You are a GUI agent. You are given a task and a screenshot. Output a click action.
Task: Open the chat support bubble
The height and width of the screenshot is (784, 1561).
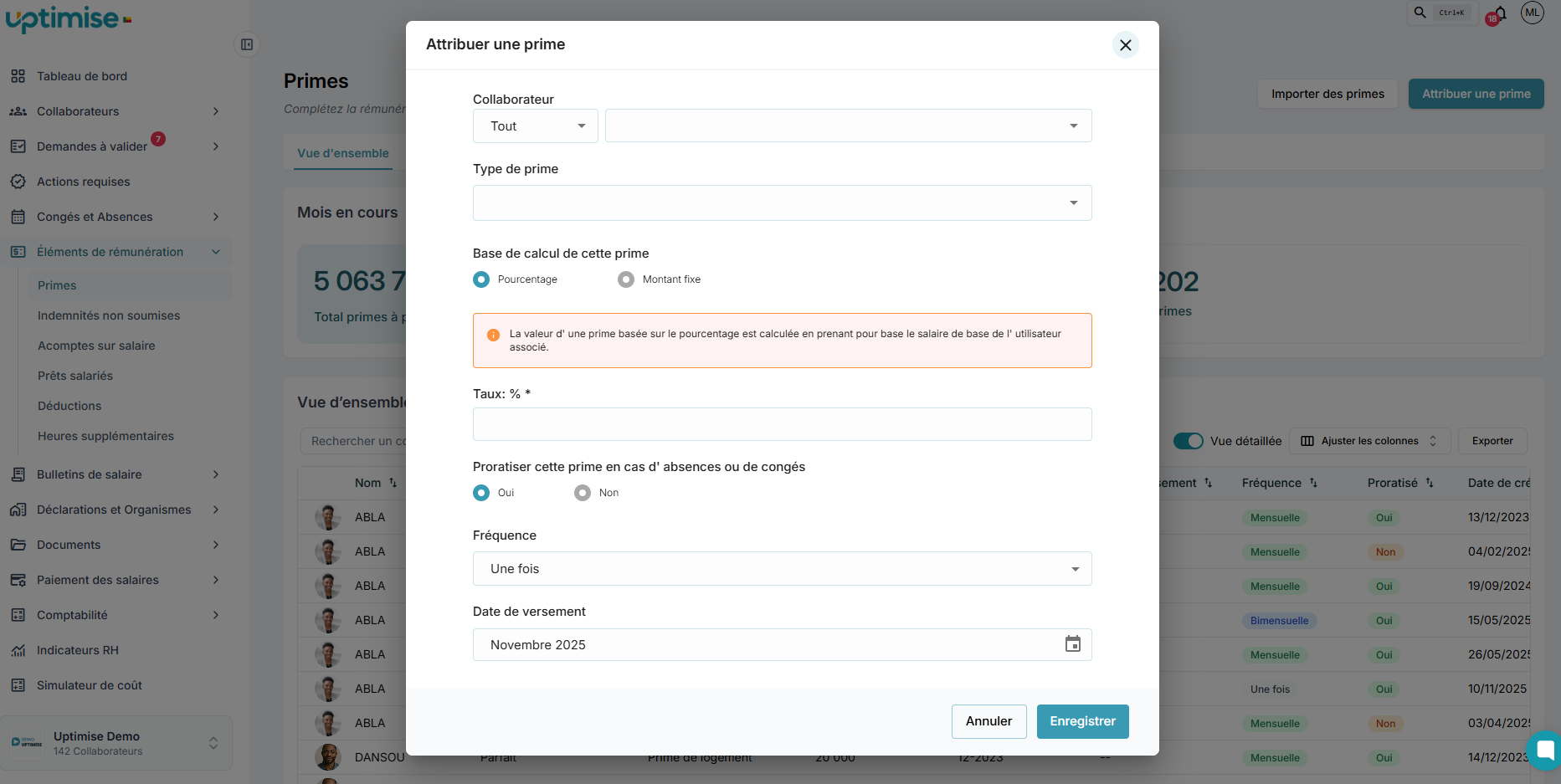point(1544,750)
